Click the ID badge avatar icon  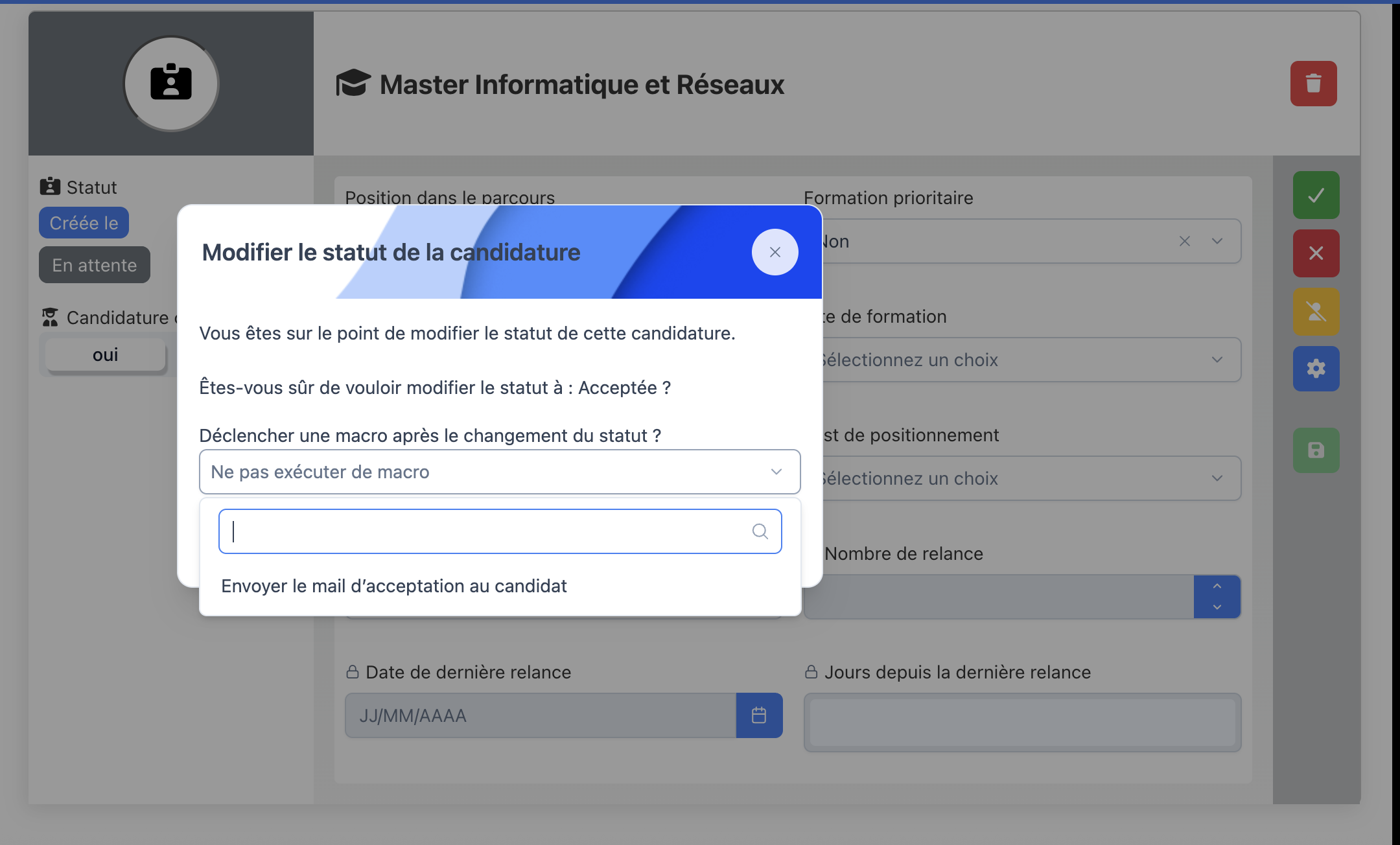point(171,83)
